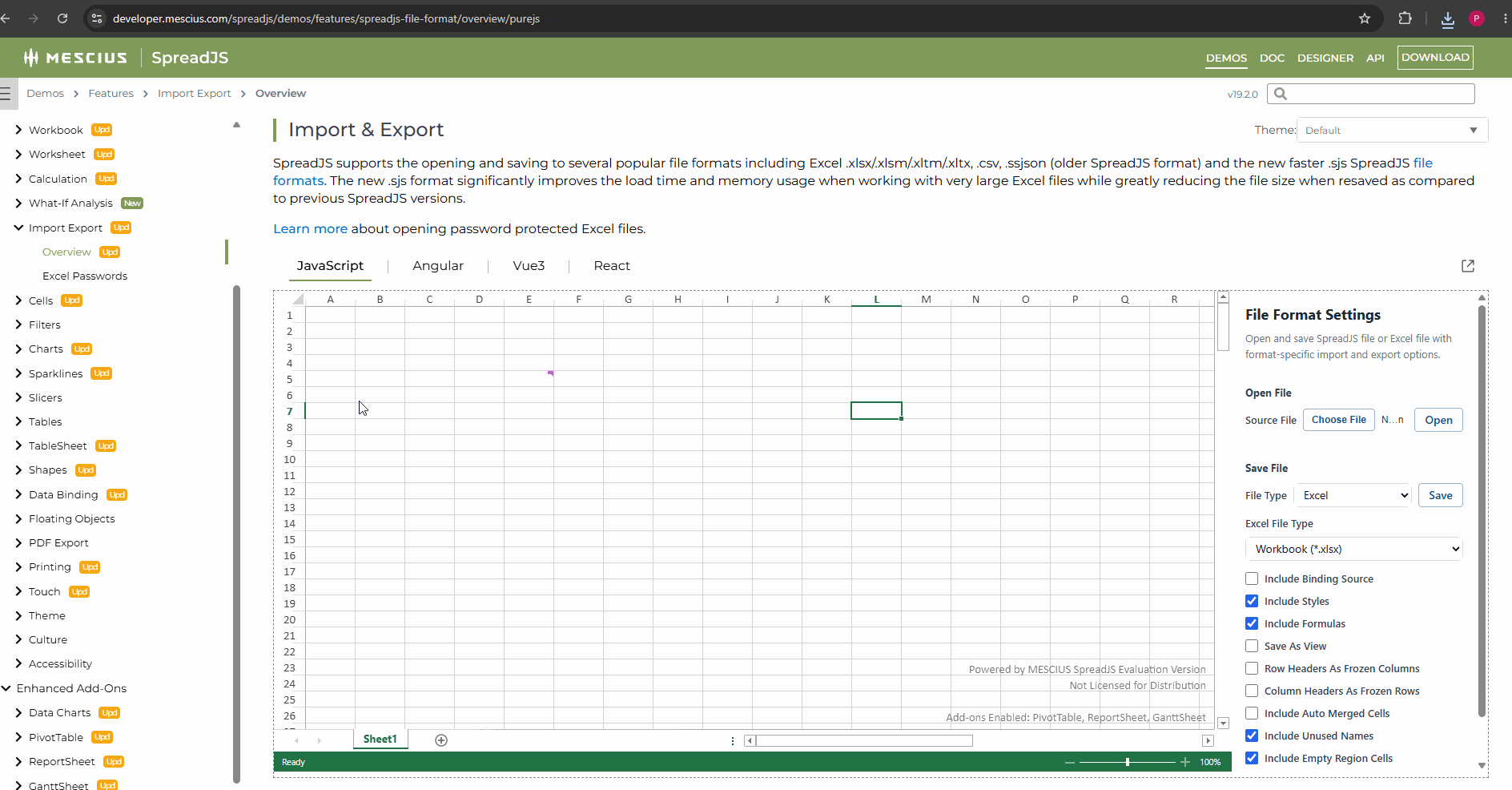The width and height of the screenshot is (1512, 790).
Task: Enable Include Auto Merged Cells checkbox
Action: [1252, 713]
